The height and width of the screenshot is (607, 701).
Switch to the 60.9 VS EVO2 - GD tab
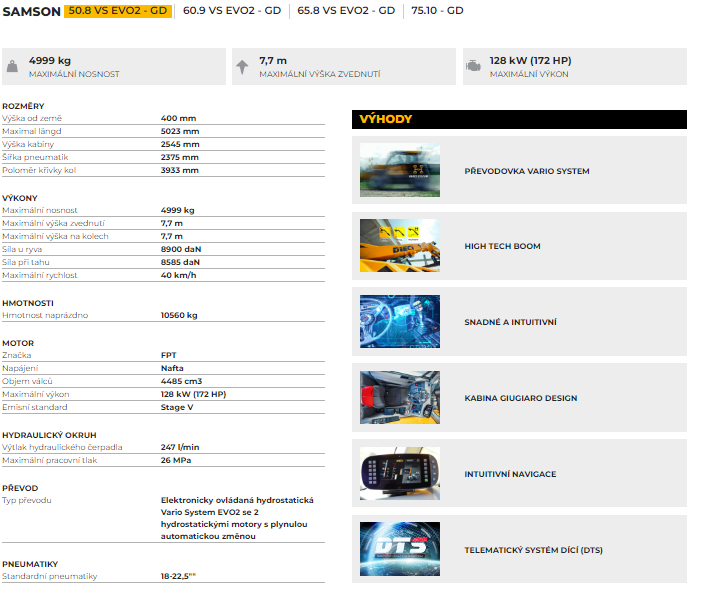(232, 11)
